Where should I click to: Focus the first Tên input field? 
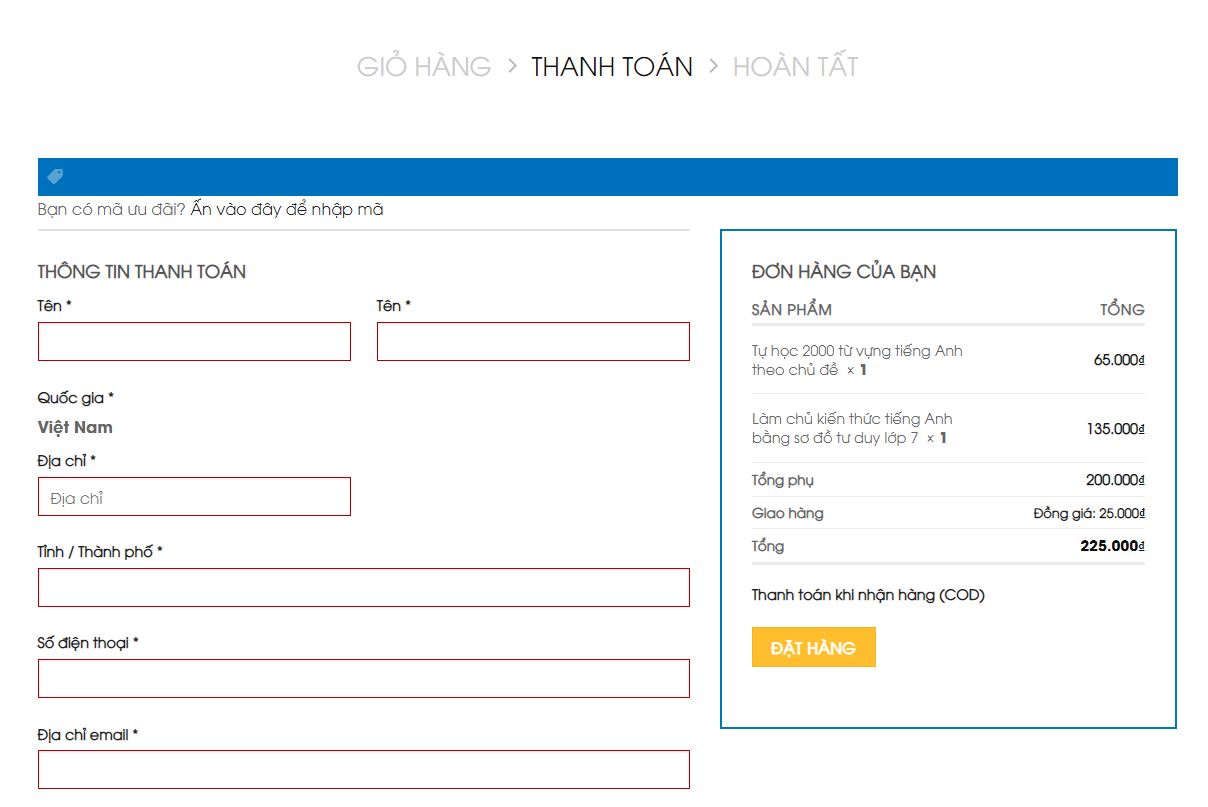(194, 341)
